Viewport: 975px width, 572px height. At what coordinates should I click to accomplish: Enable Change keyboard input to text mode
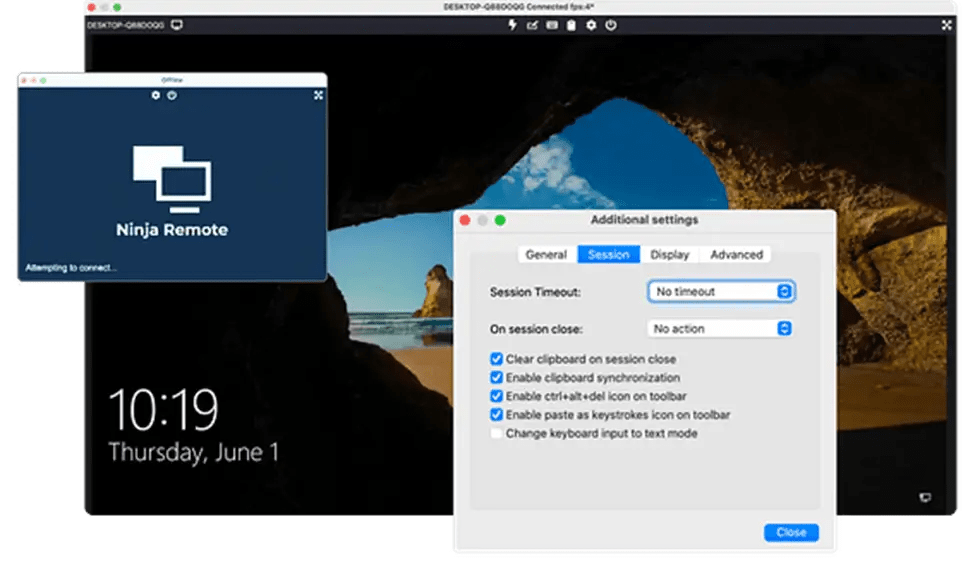pos(496,433)
